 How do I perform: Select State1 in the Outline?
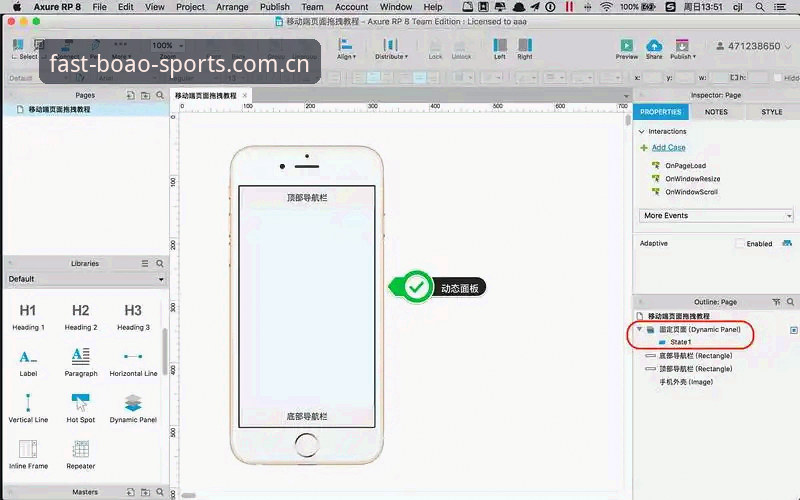(681, 342)
